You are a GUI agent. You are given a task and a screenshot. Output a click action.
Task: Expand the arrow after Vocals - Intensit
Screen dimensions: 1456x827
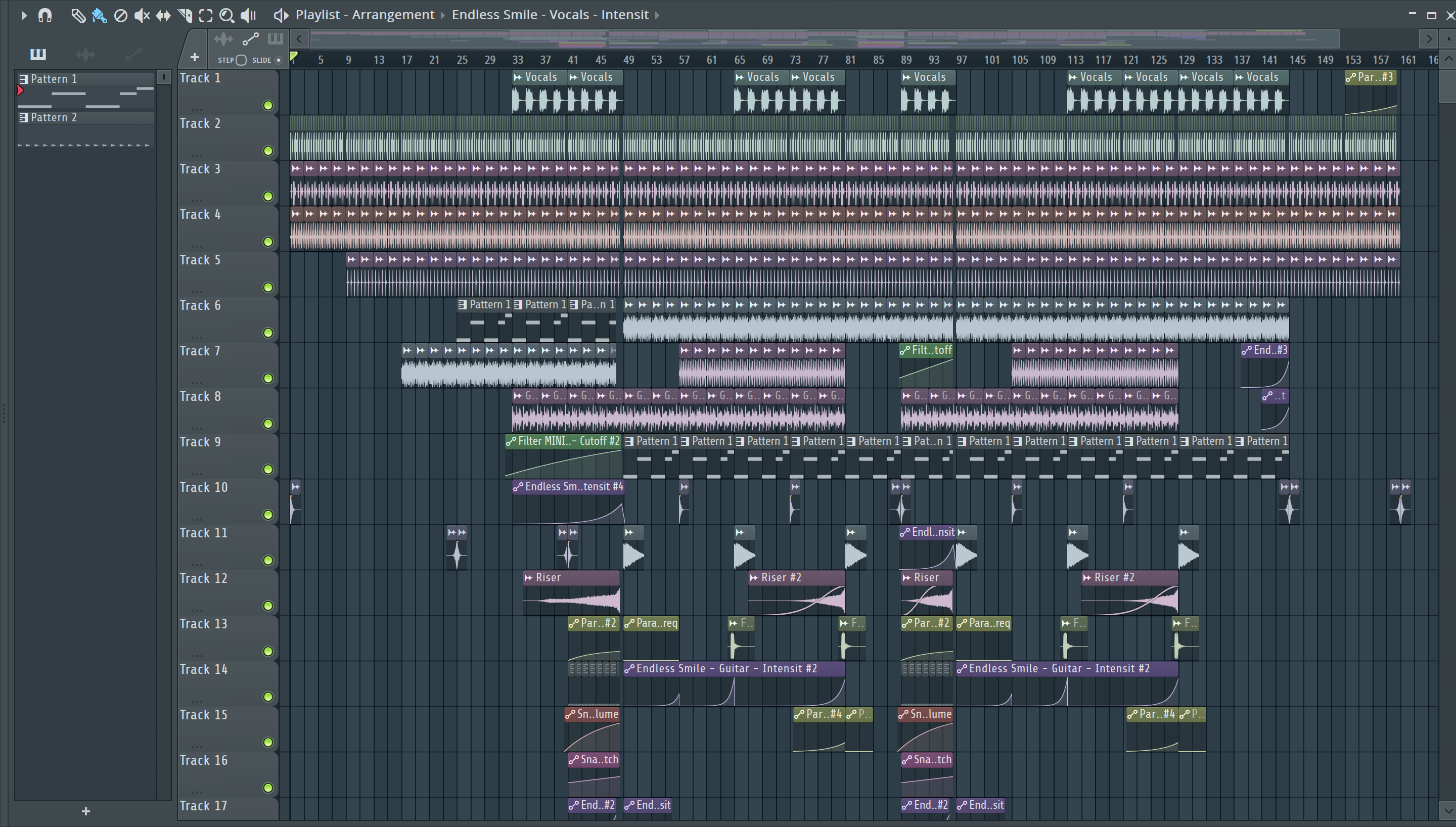click(657, 15)
